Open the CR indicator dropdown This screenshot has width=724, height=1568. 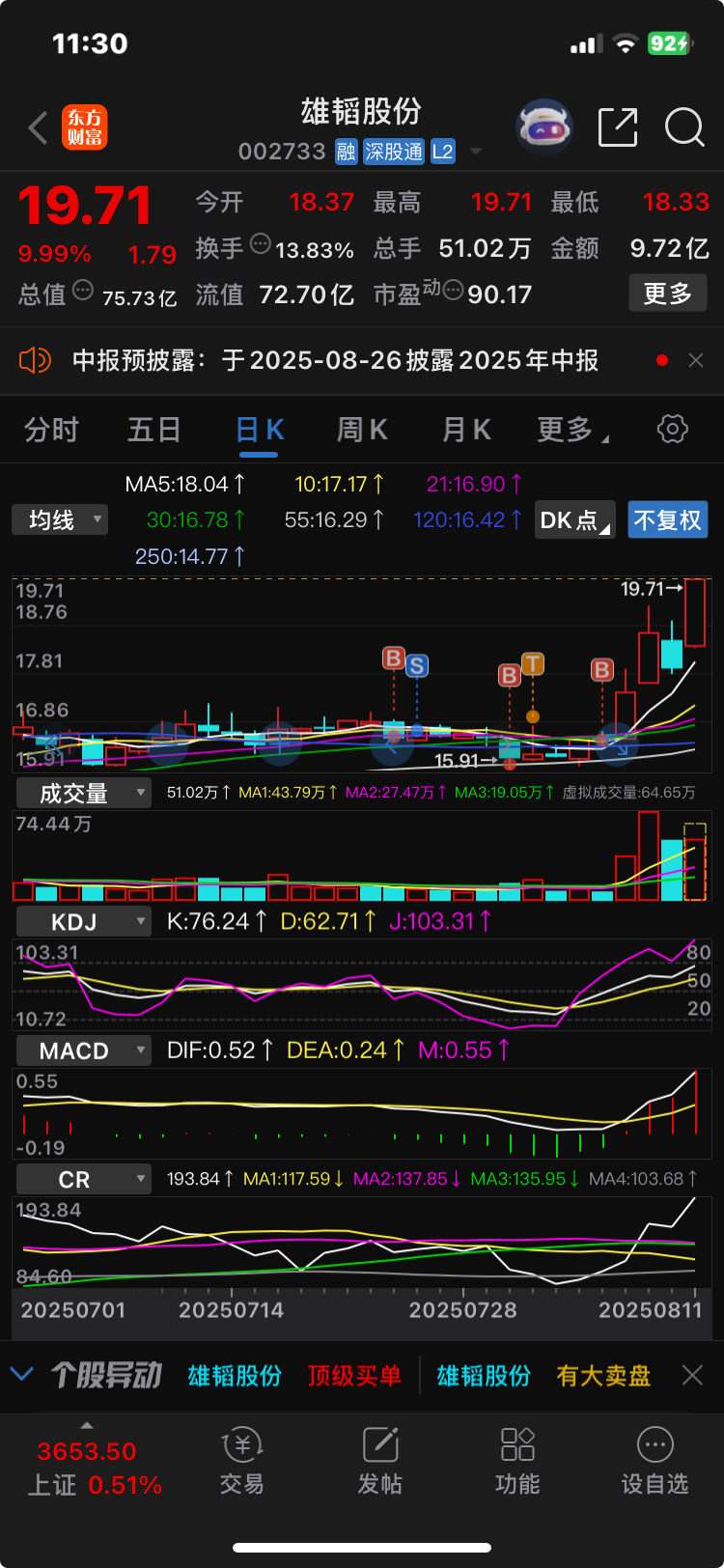[84, 1179]
